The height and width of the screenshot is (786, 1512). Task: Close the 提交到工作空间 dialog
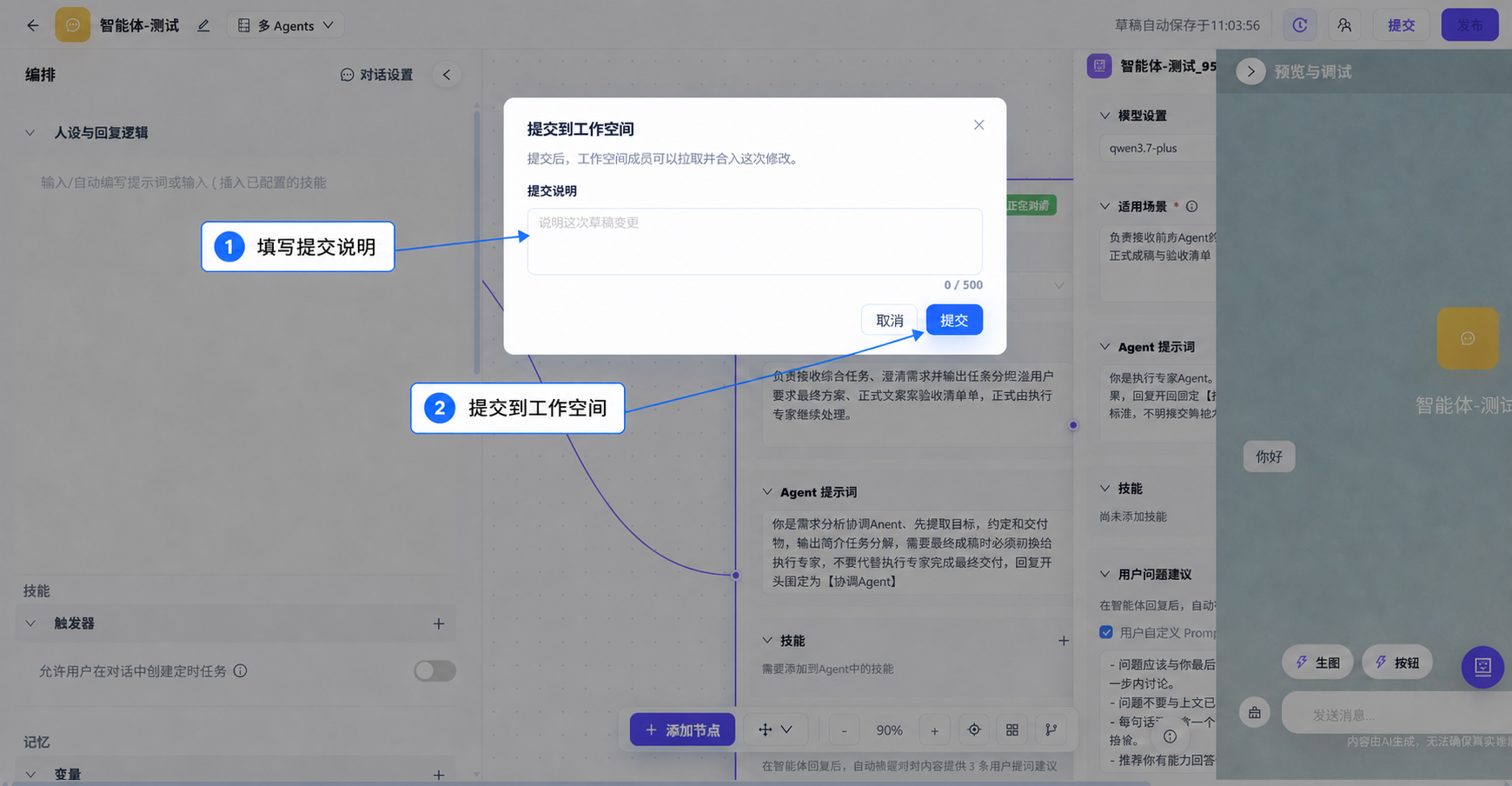pyautogui.click(x=979, y=125)
